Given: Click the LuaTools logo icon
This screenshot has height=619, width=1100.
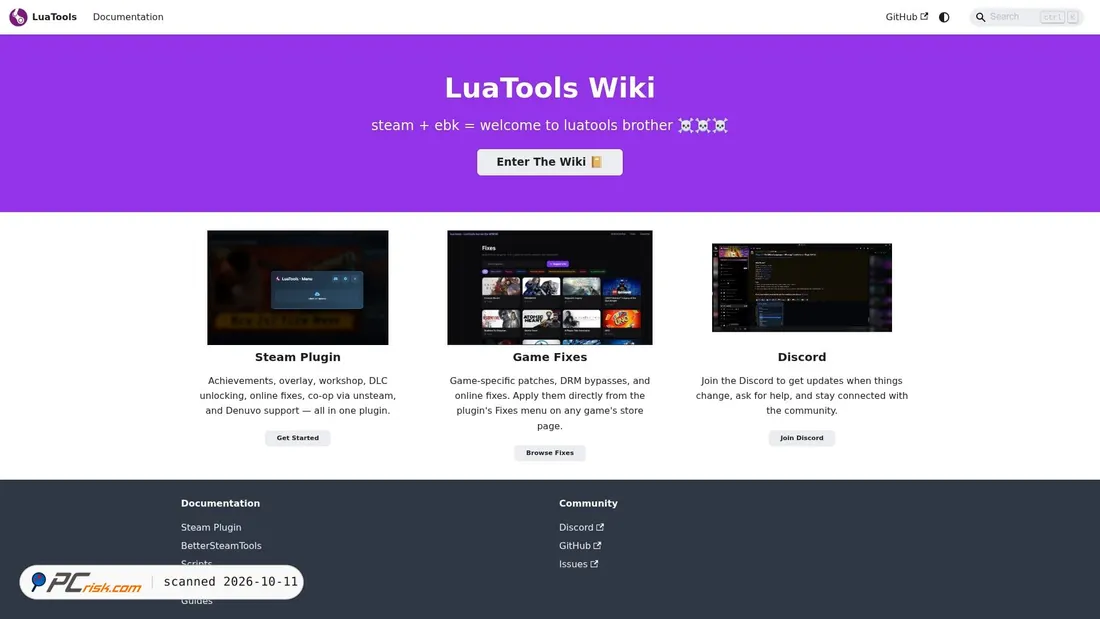Looking at the screenshot, I should pyautogui.click(x=18, y=17).
